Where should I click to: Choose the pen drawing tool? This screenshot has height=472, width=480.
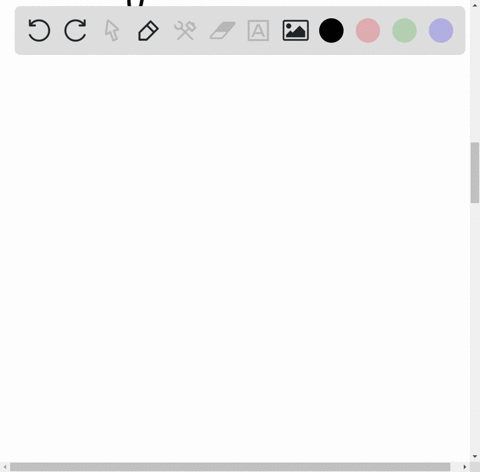(x=148, y=31)
